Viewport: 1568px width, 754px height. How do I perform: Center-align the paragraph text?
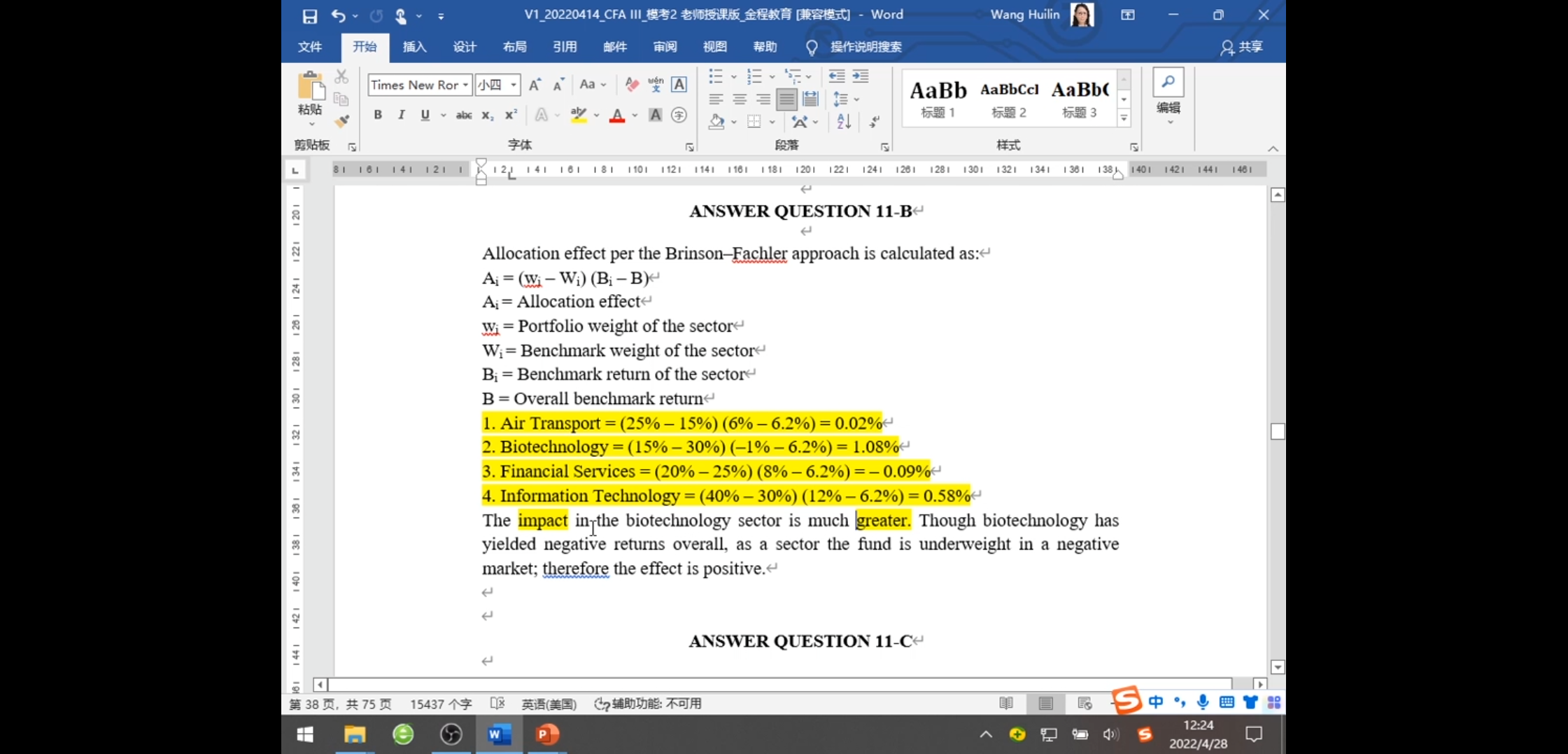(739, 99)
